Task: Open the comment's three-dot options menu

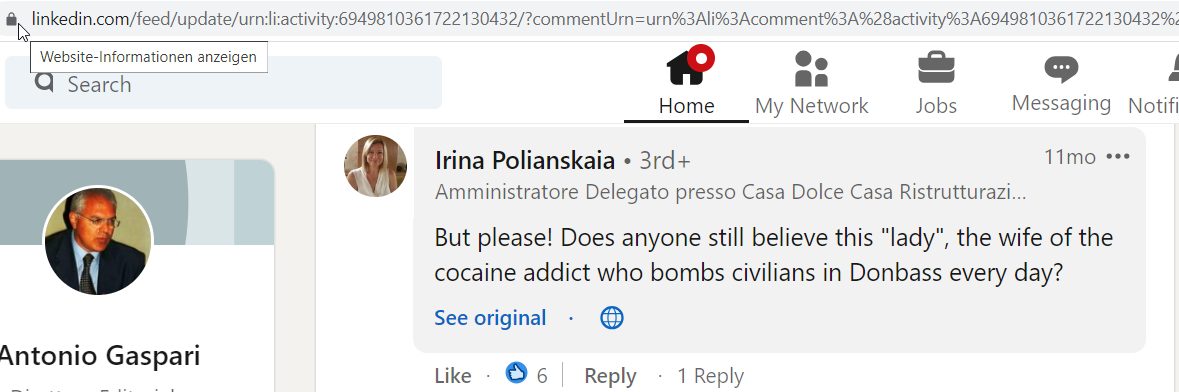Action: (1118, 157)
